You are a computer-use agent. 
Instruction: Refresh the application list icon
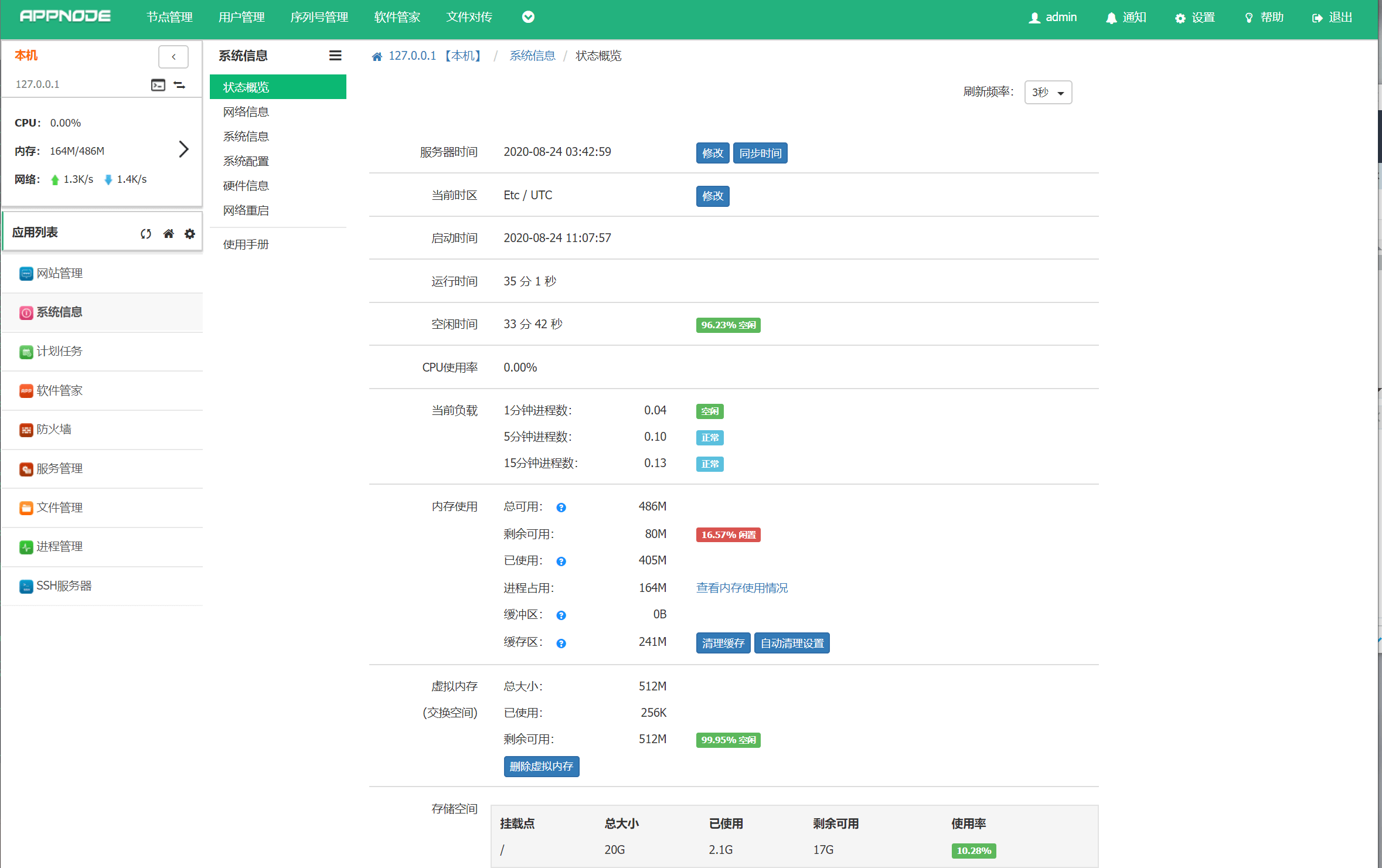click(146, 233)
